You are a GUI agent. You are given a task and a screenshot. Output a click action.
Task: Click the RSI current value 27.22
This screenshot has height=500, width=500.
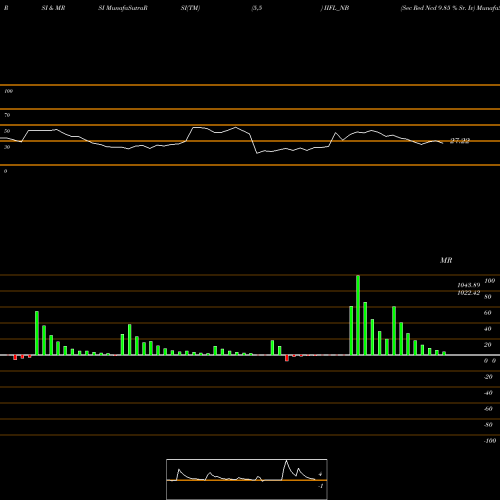tap(460, 141)
